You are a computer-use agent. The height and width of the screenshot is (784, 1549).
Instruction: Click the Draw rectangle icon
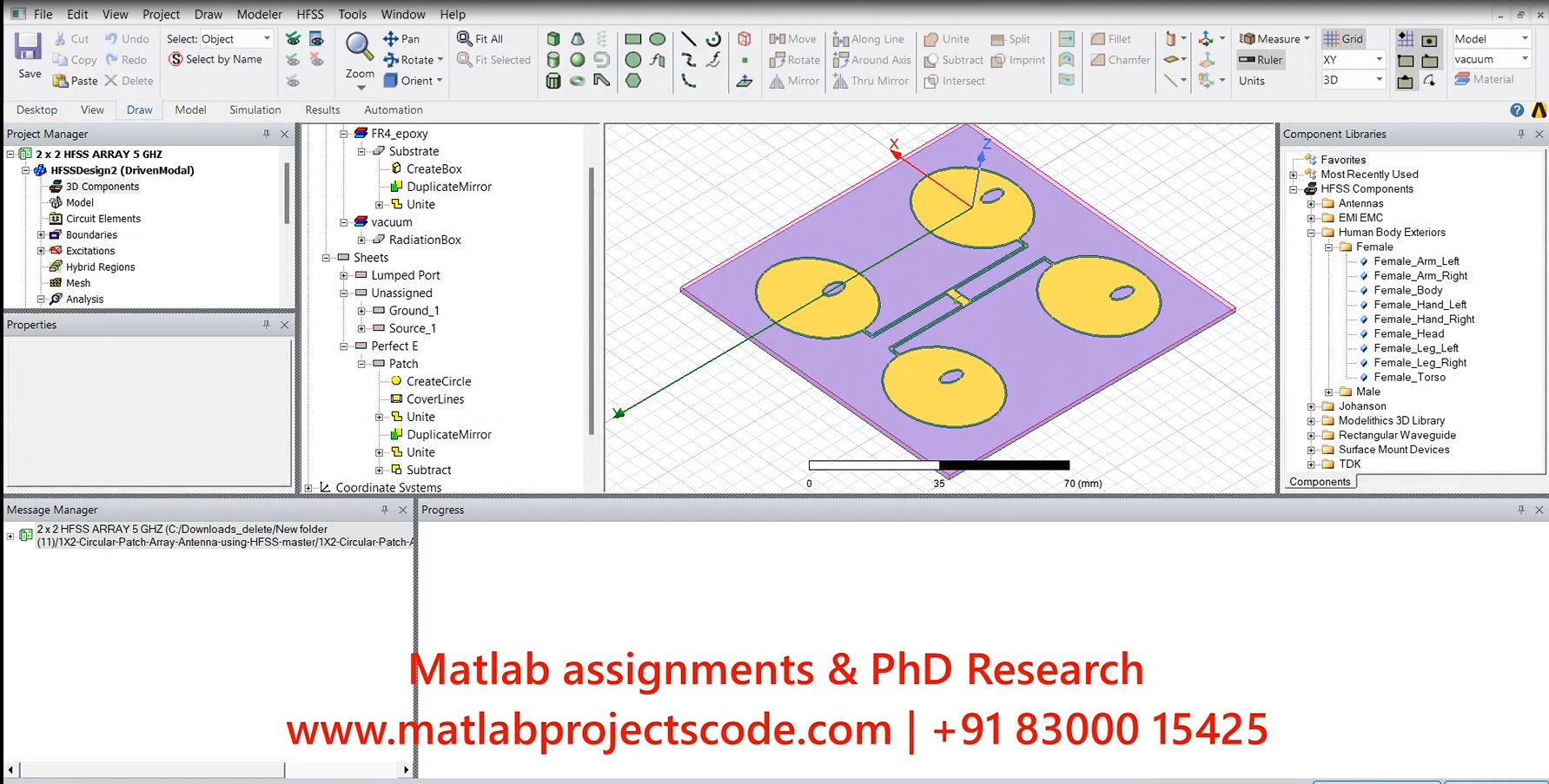pos(633,39)
